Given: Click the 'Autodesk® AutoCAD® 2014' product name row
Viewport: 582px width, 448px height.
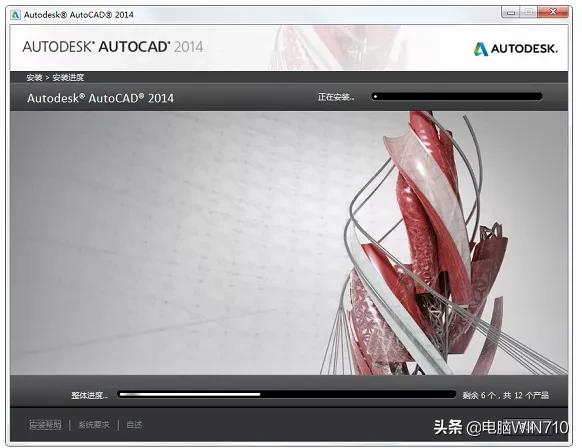Looking at the screenshot, I should (x=100, y=98).
